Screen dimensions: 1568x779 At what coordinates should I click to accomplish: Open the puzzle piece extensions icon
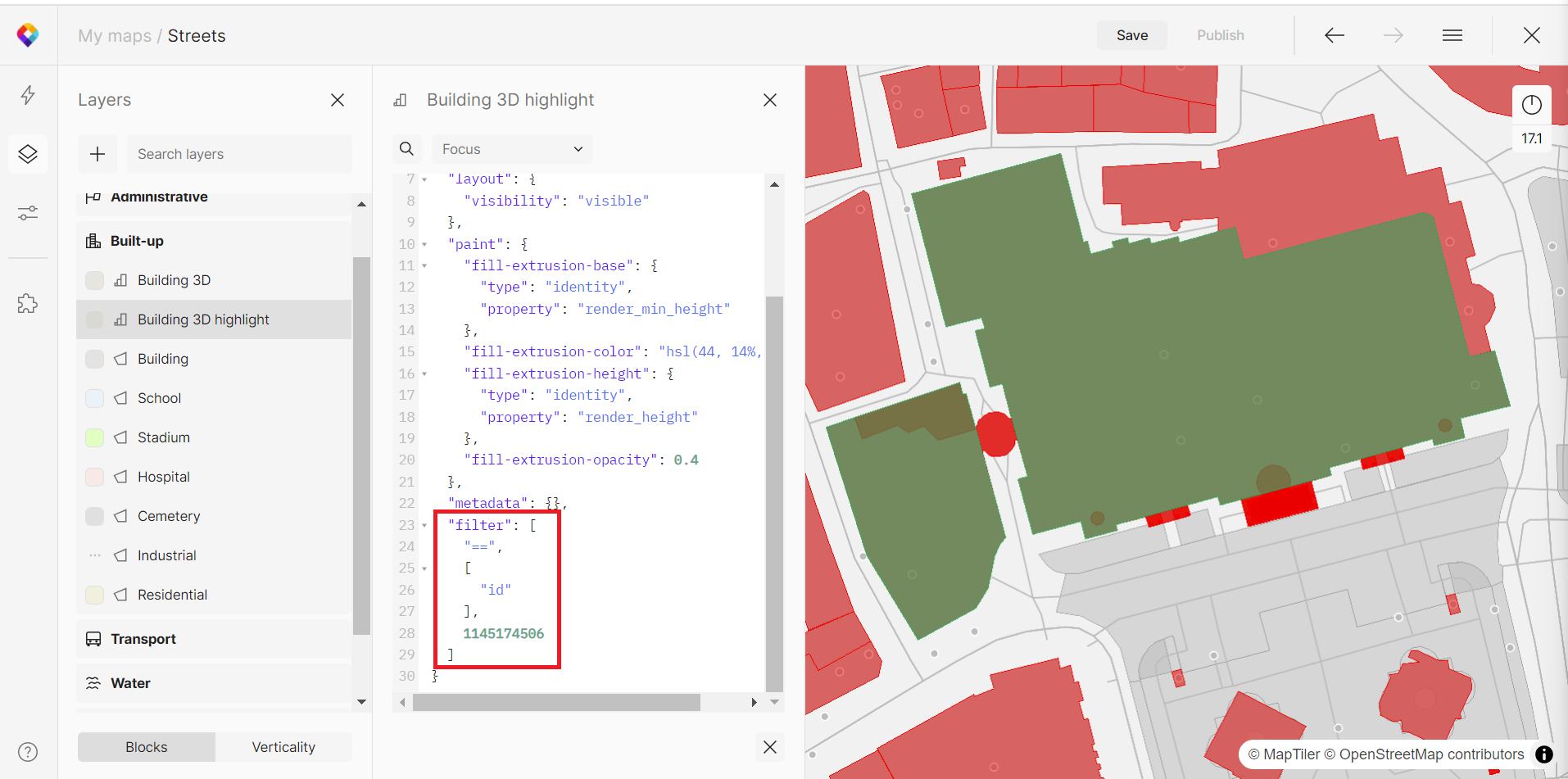pos(28,304)
